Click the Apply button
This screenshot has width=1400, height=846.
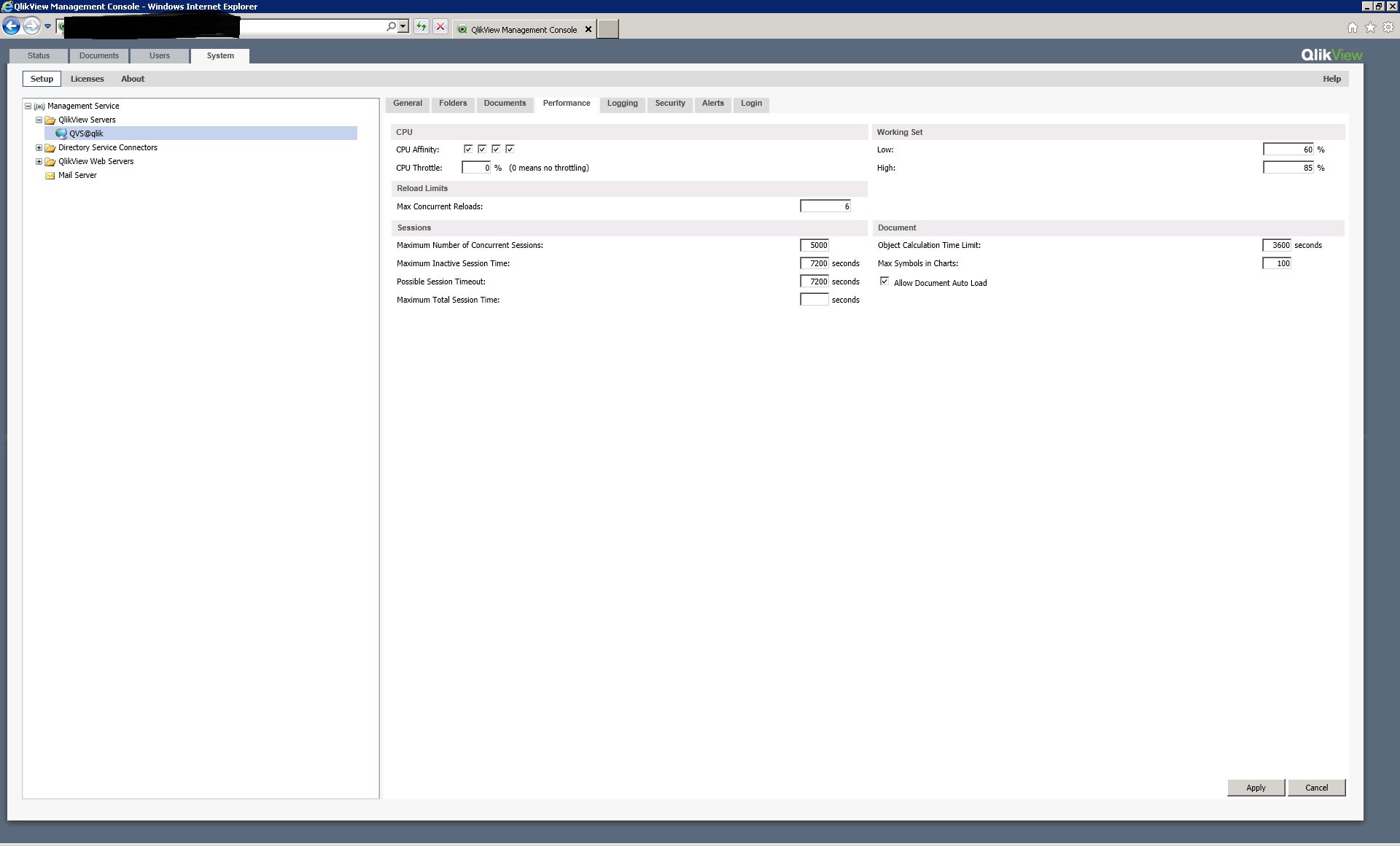click(x=1256, y=788)
